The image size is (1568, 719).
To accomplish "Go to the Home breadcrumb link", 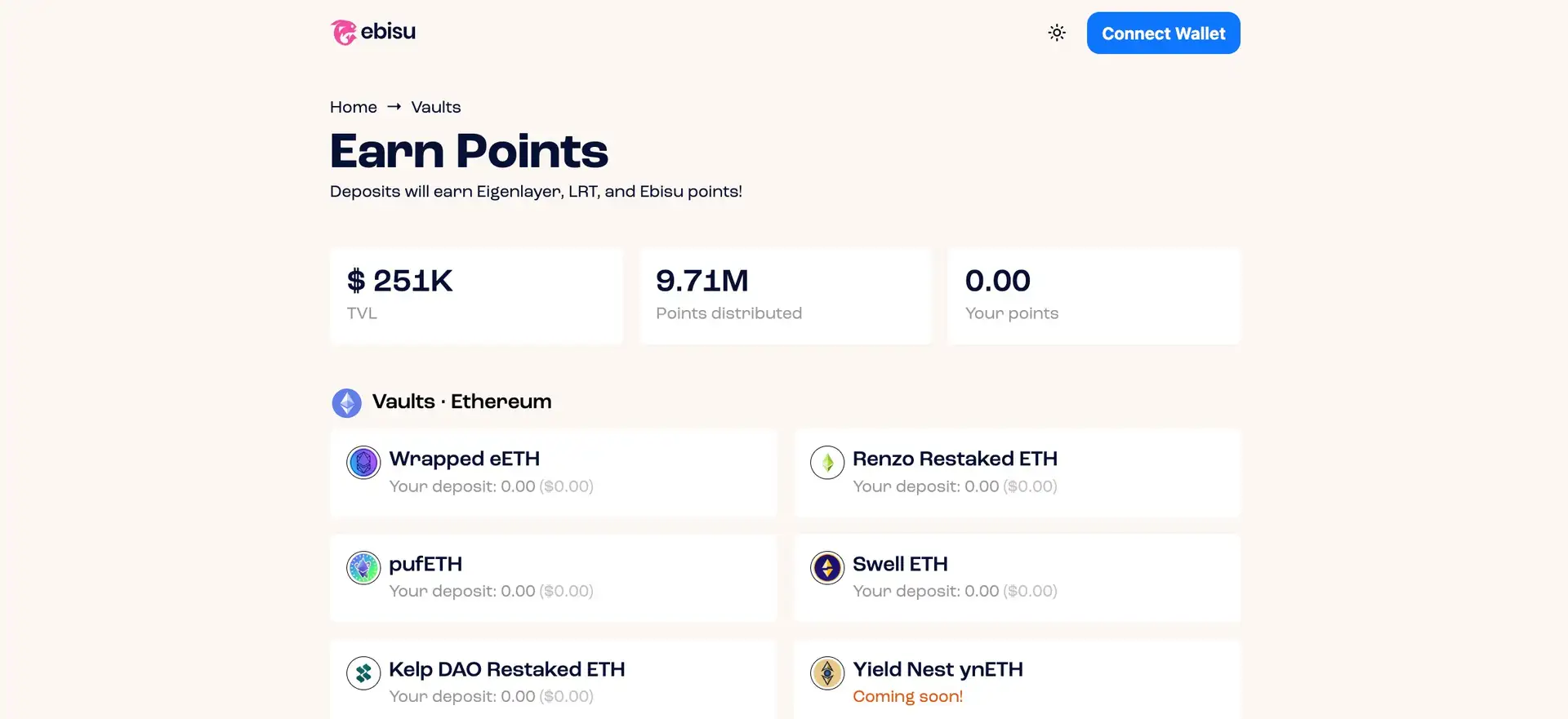I will point(354,107).
